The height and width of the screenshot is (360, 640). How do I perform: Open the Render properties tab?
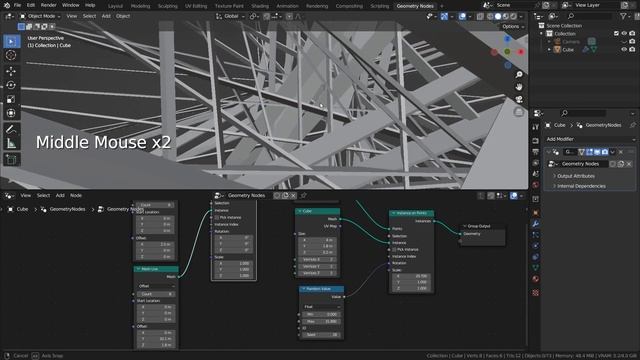click(536, 141)
